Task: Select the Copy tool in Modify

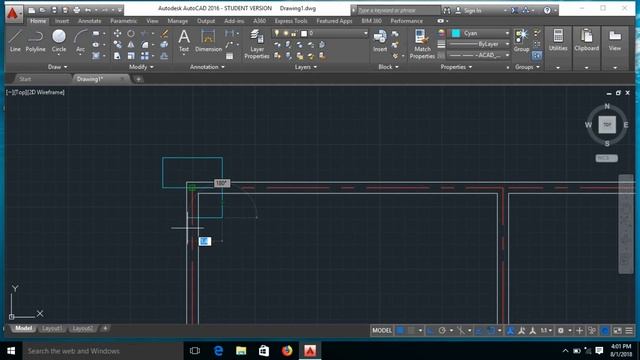Action: 117,44
